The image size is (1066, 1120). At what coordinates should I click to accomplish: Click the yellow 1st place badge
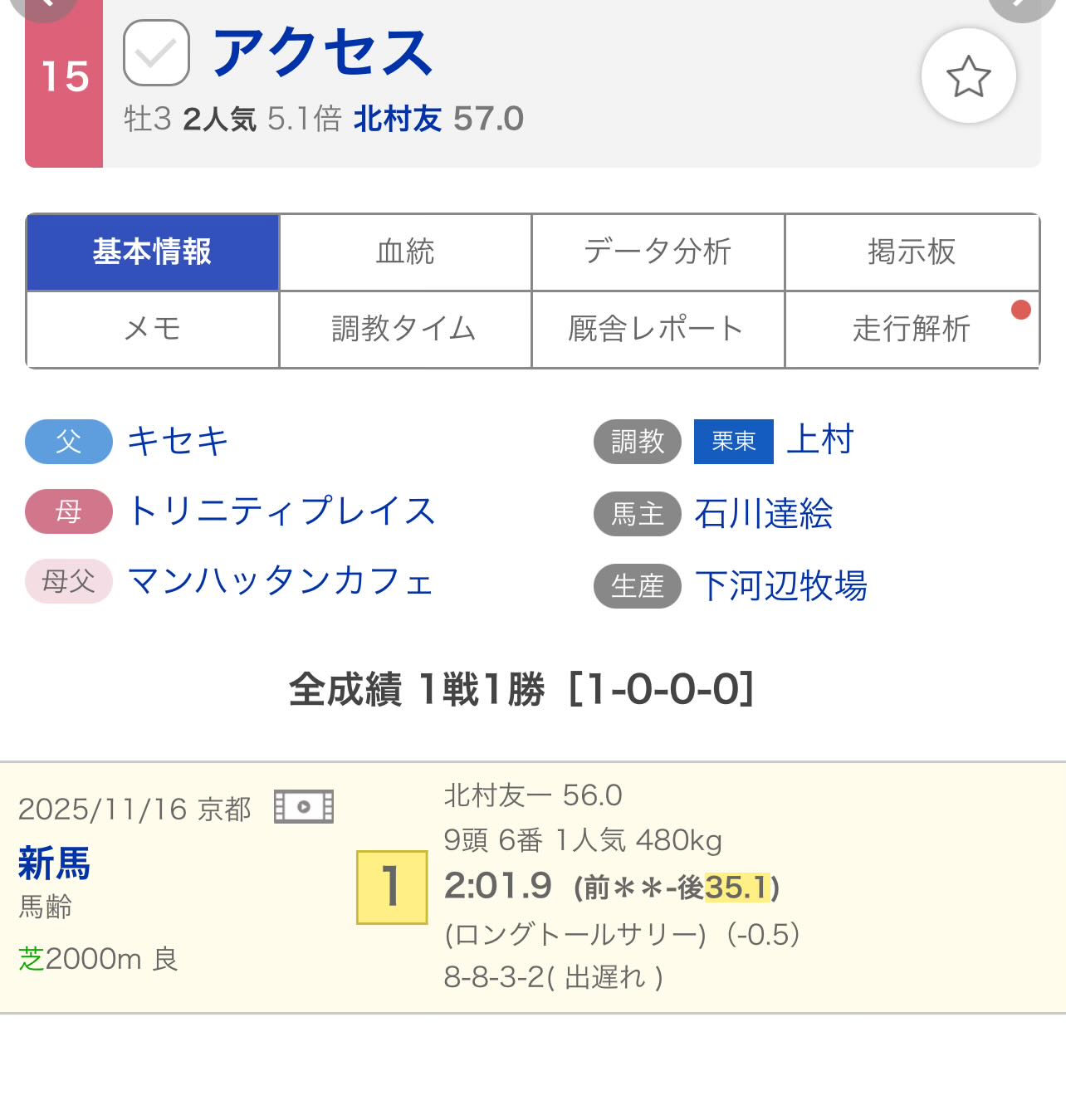point(392,887)
